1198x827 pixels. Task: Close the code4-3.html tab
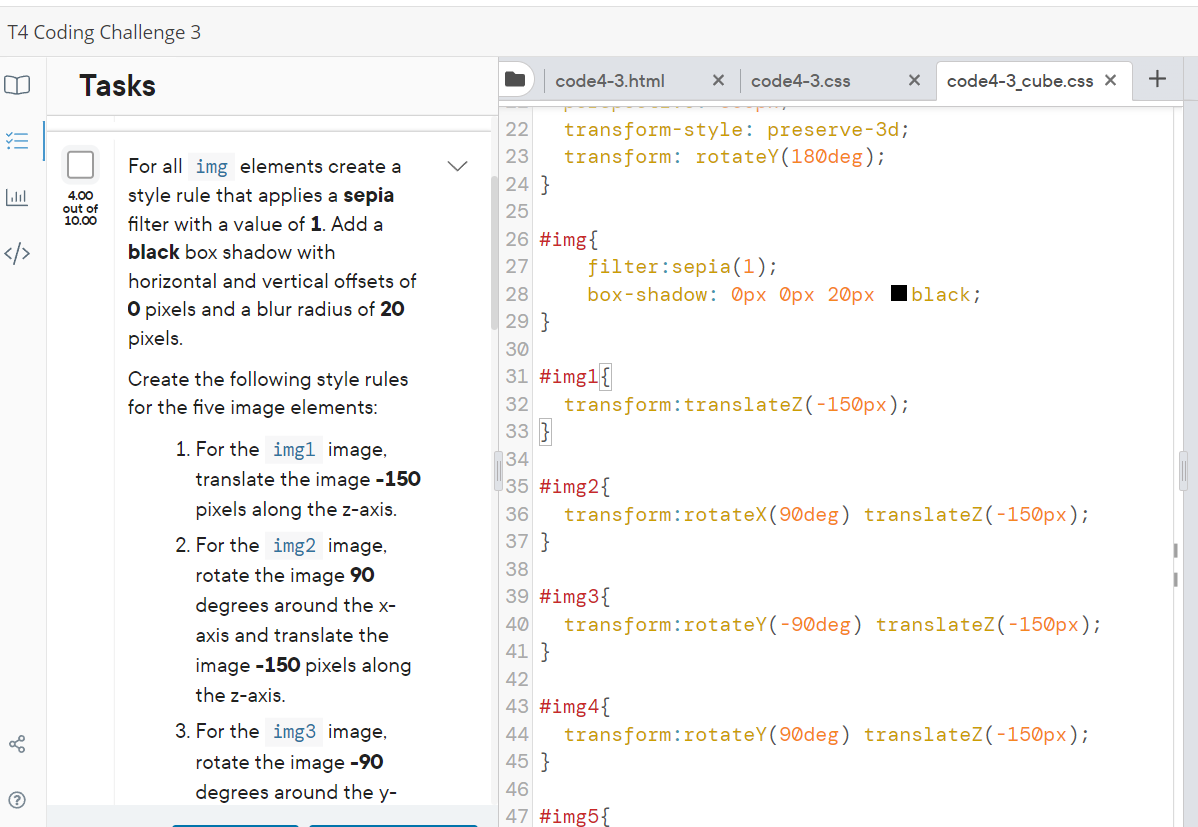(x=717, y=79)
